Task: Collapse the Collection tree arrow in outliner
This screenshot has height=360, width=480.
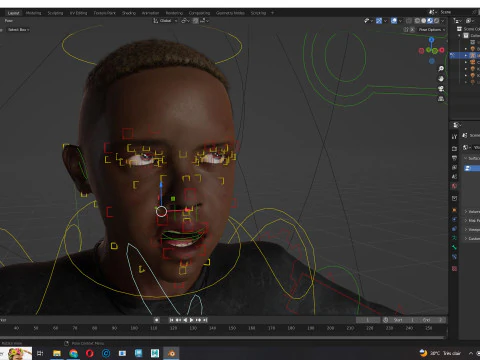Action: [x=460, y=35]
